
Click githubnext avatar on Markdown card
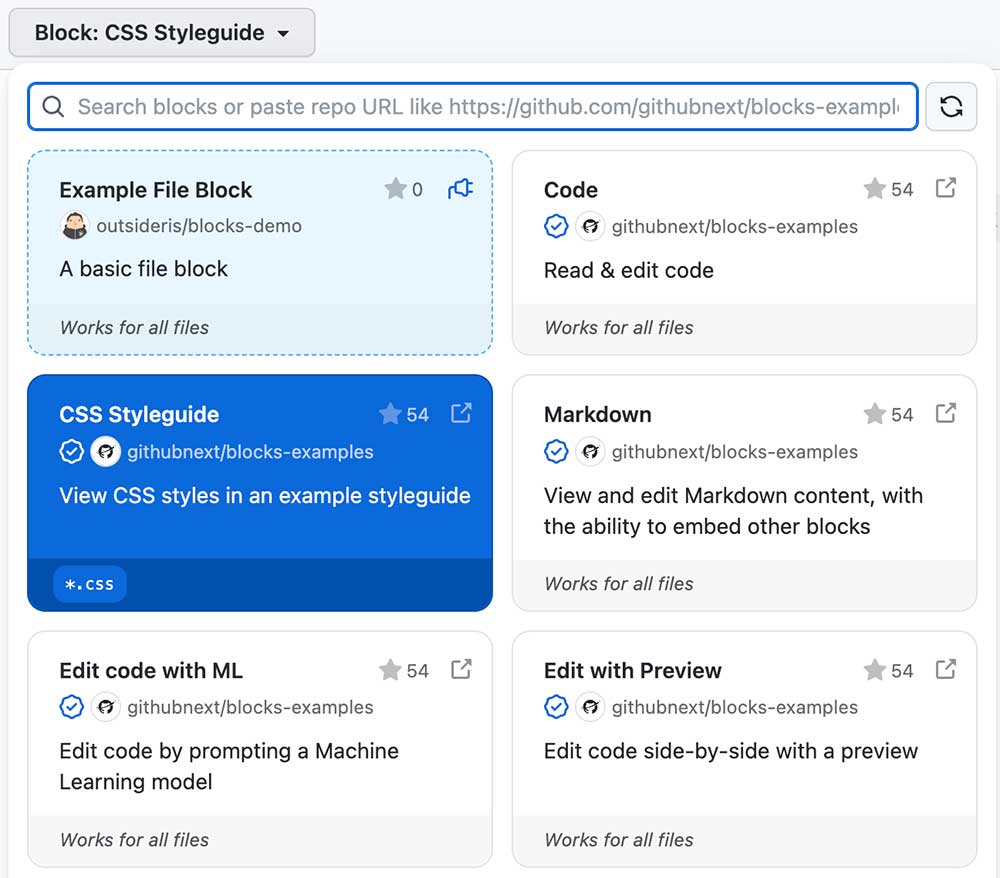pos(591,451)
